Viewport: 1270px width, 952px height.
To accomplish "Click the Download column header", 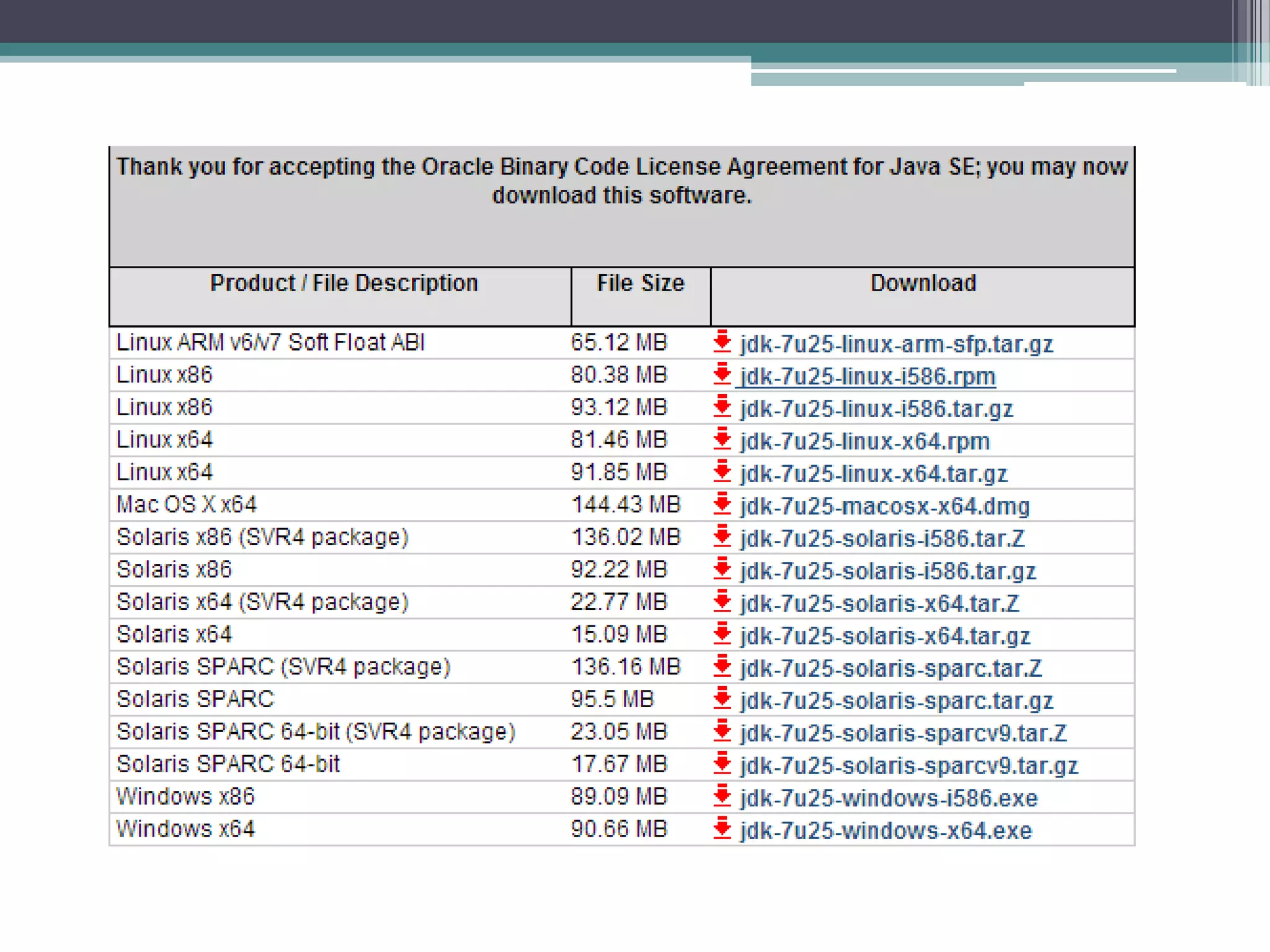I will [923, 283].
